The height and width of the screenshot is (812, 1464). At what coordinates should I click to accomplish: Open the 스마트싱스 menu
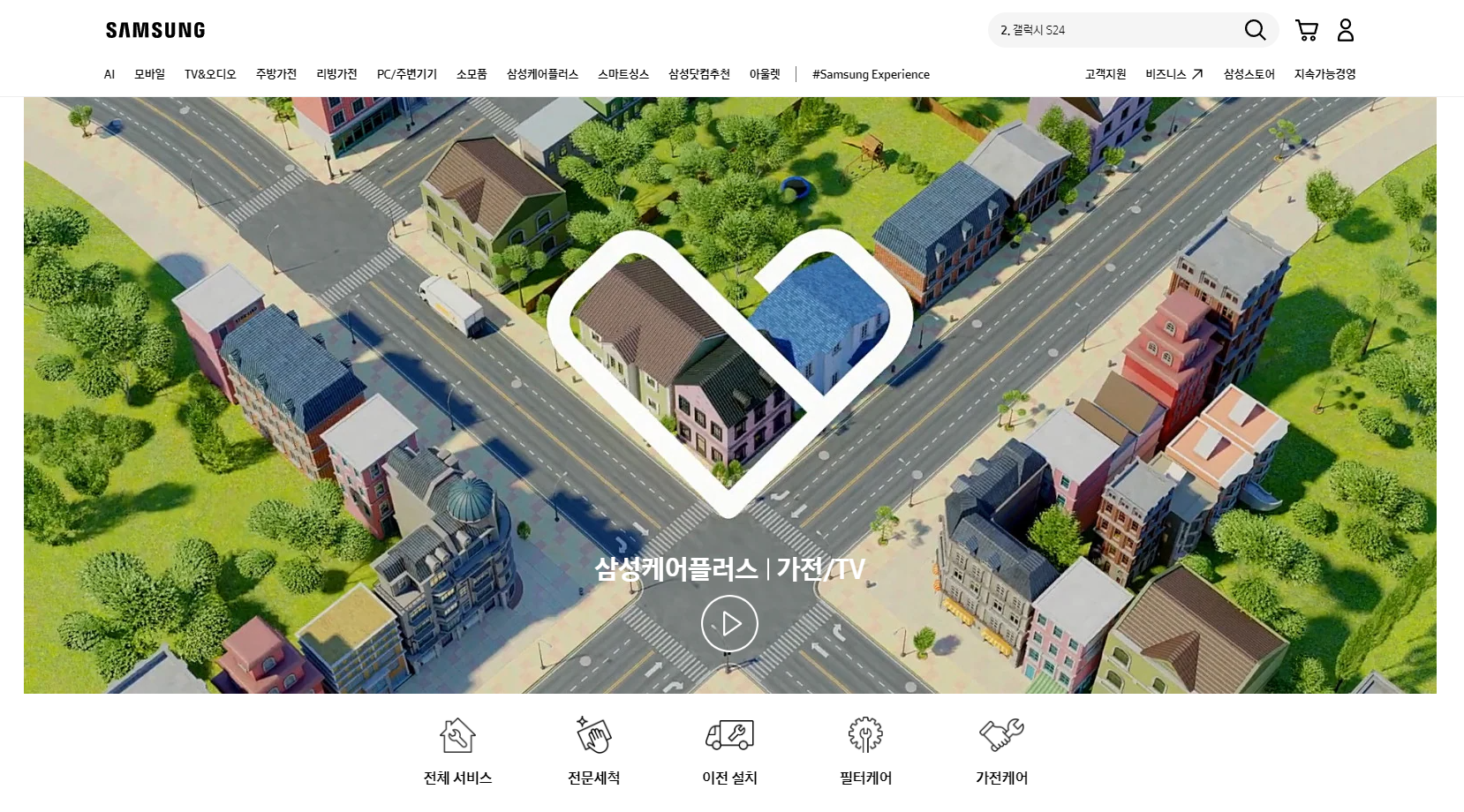[623, 74]
